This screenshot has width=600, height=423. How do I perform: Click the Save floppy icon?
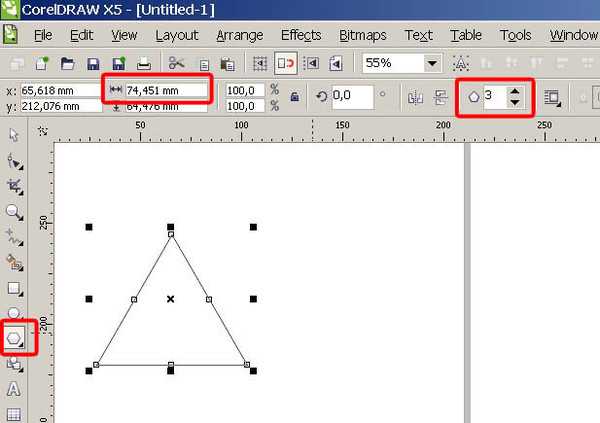click(x=93, y=64)
